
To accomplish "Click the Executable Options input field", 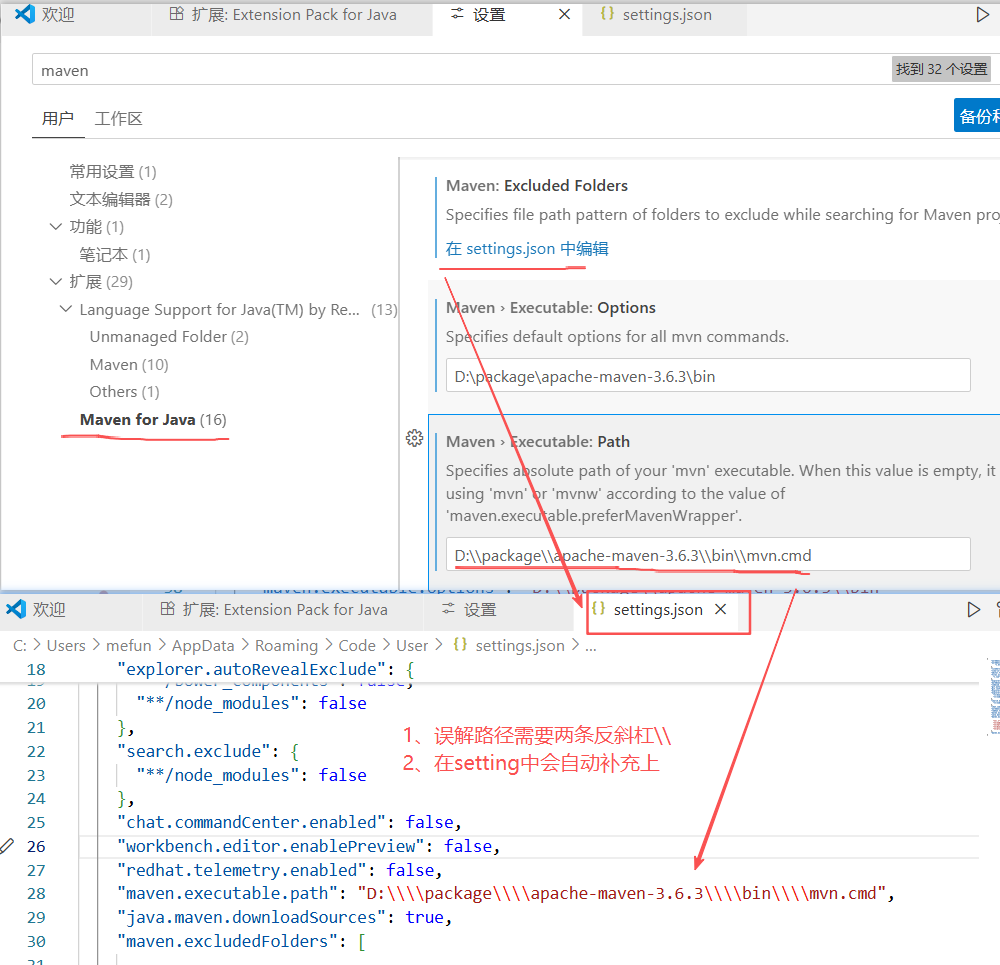I will coord(708,376).
